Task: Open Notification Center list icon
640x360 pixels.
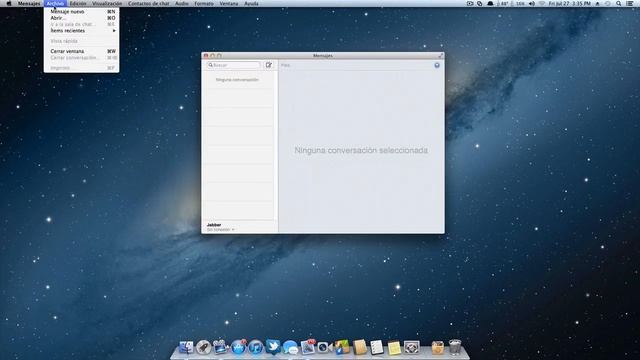Action: (630, 3)
